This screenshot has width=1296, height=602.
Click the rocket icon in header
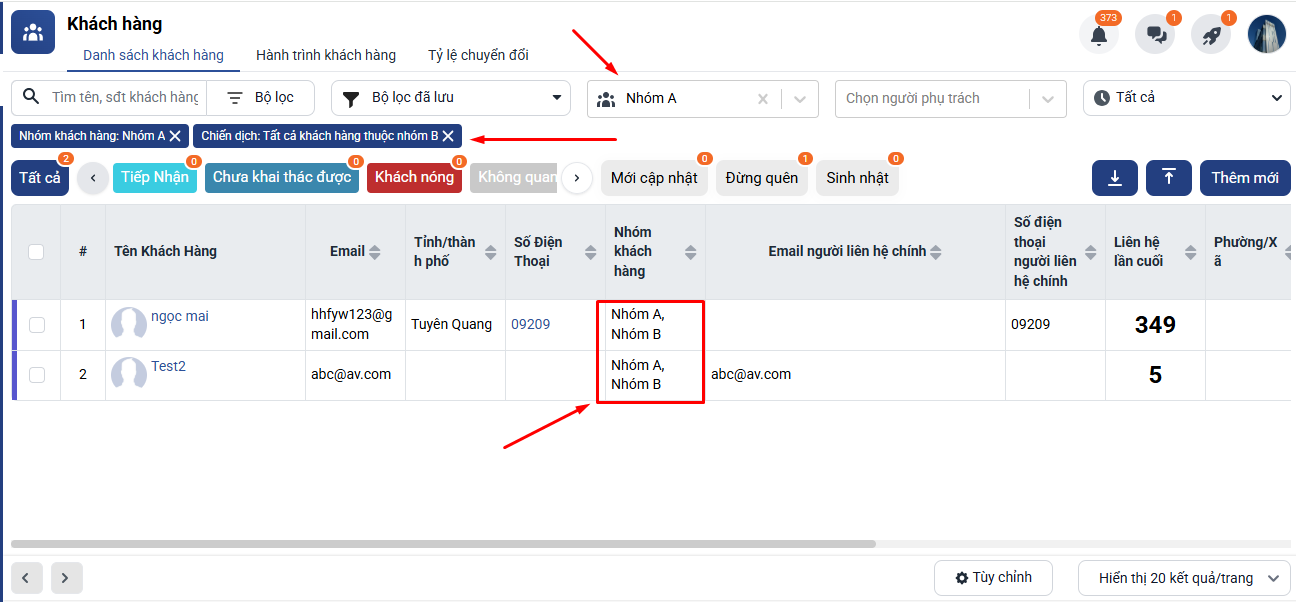[1211, 35]
